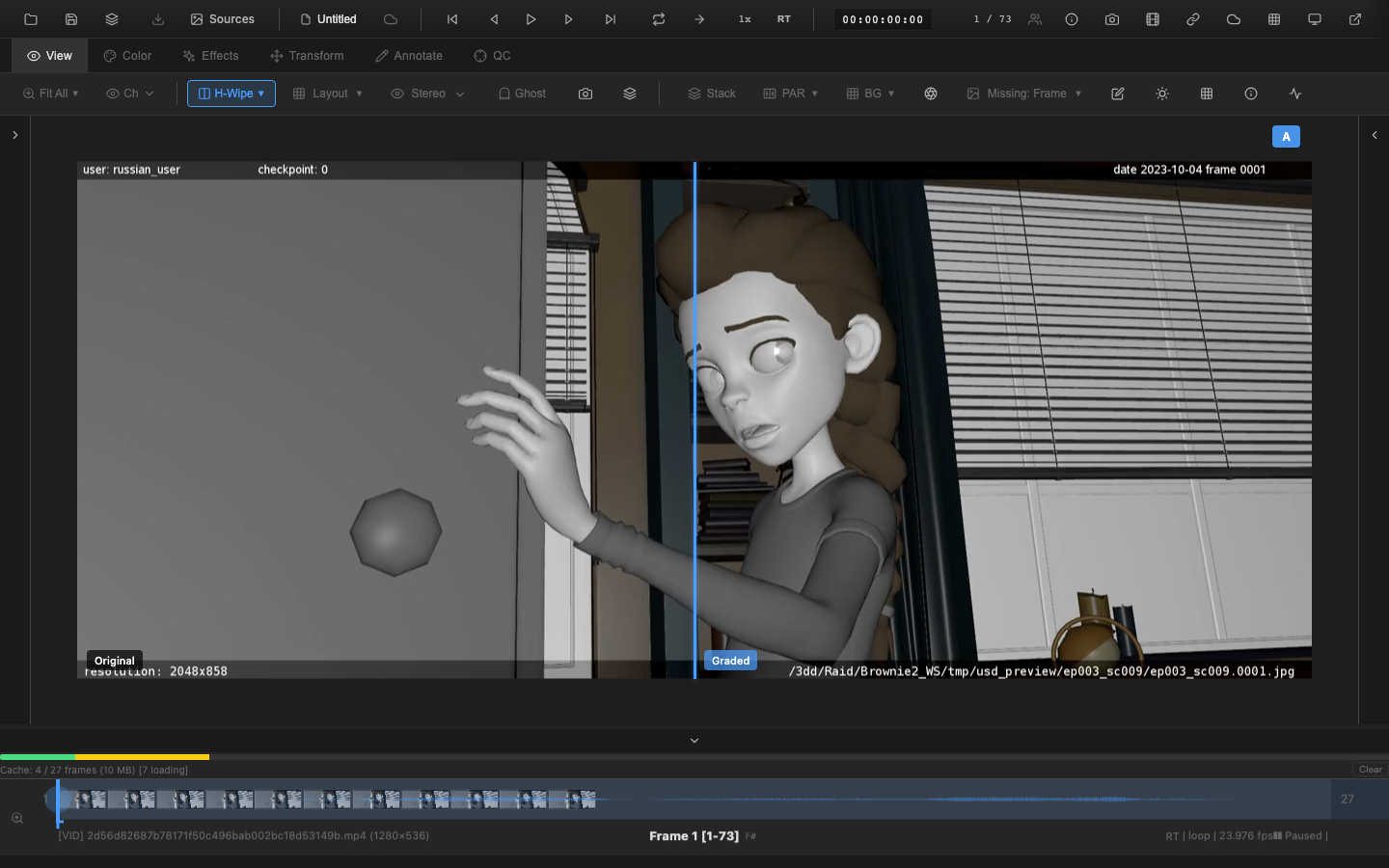Viewport: 1389px width, 868px height.
Task: Click the blue A session button
Action: tap(1286, 136)
